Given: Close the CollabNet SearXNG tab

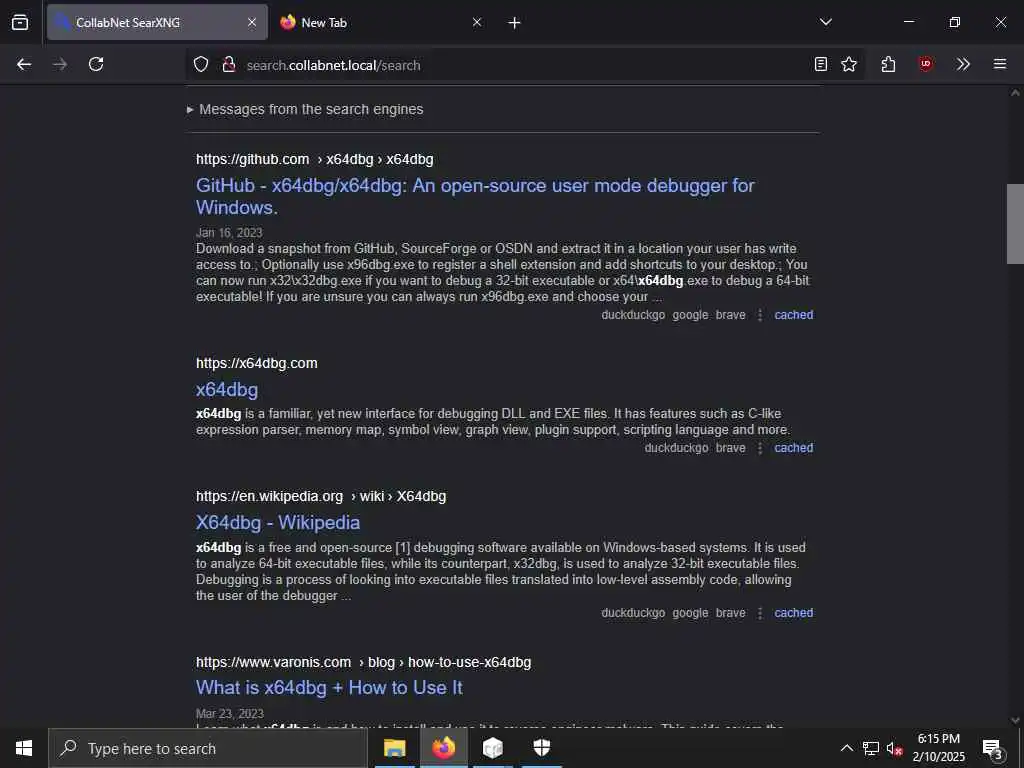Looking at the screenshot, I should tap(252, 22).
